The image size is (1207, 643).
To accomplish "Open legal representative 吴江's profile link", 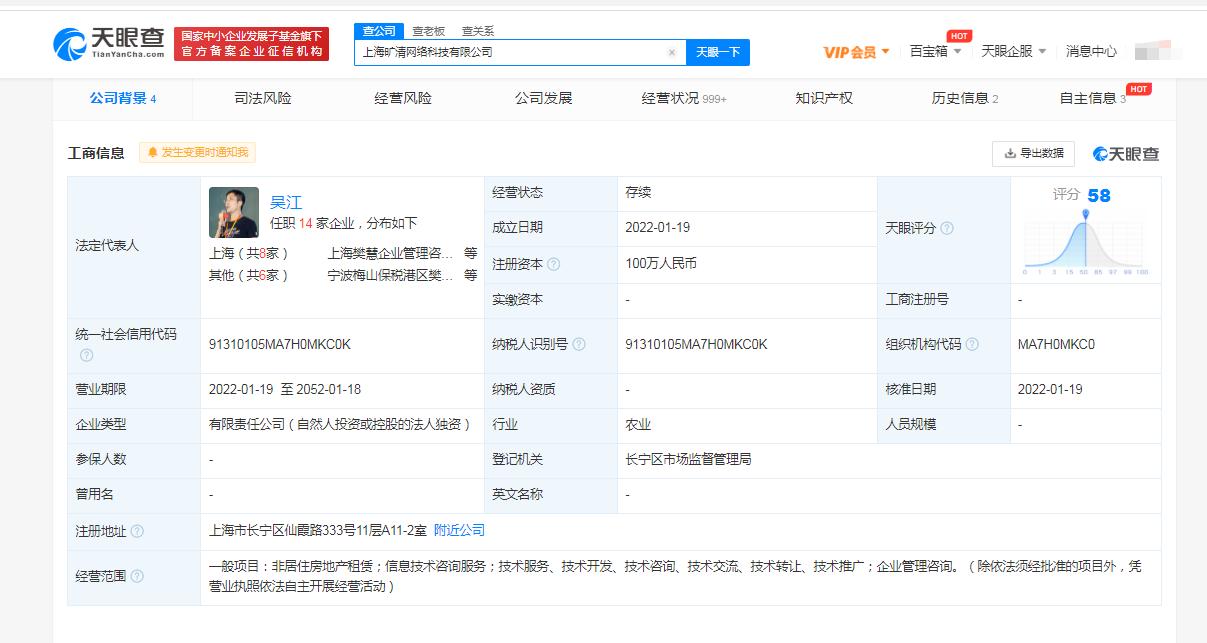I will coord(286,202).
